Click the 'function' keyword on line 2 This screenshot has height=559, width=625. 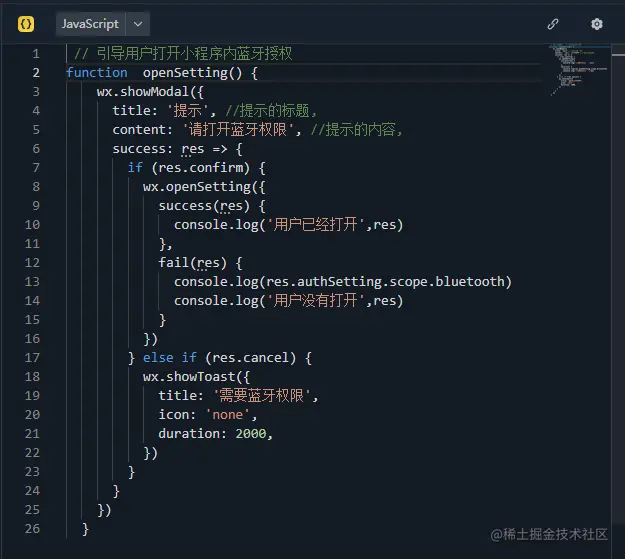tap(97, 73)
